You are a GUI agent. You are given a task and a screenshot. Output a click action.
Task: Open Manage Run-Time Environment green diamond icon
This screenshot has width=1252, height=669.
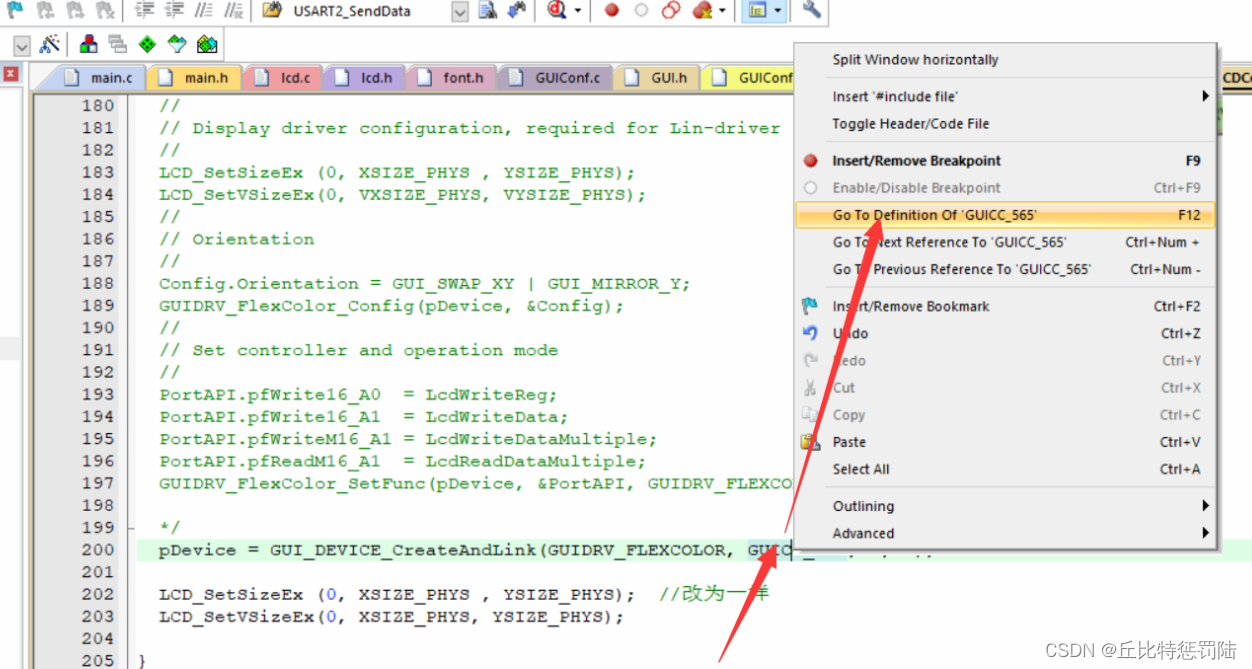147,44
